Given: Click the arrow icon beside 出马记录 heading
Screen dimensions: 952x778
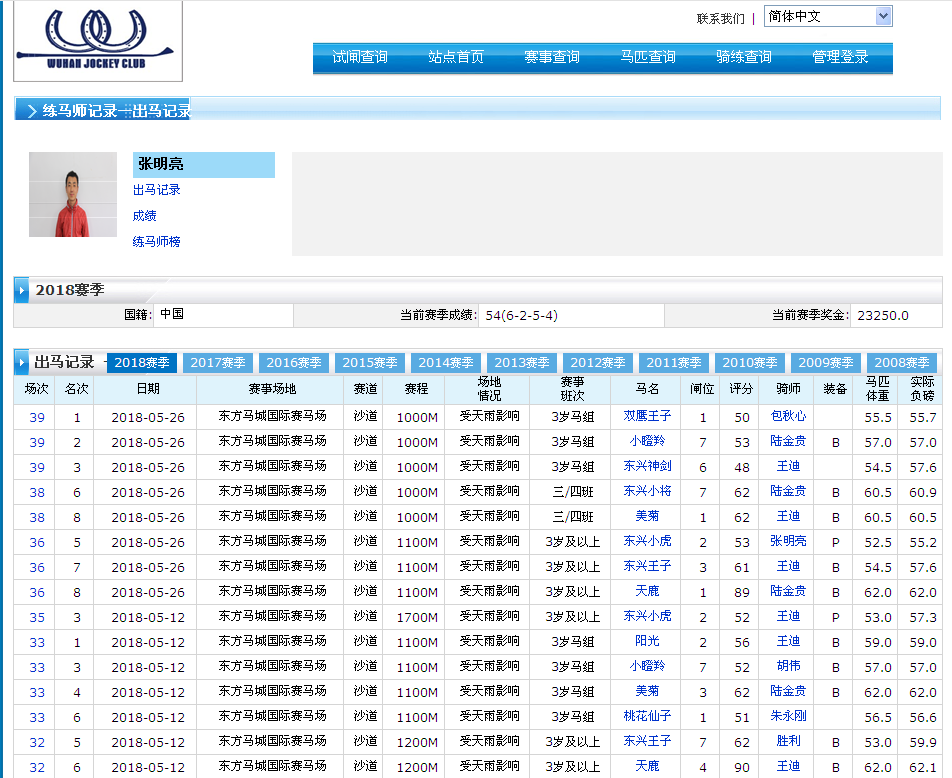Looking at the screenshot, I should tap(22, 362).
